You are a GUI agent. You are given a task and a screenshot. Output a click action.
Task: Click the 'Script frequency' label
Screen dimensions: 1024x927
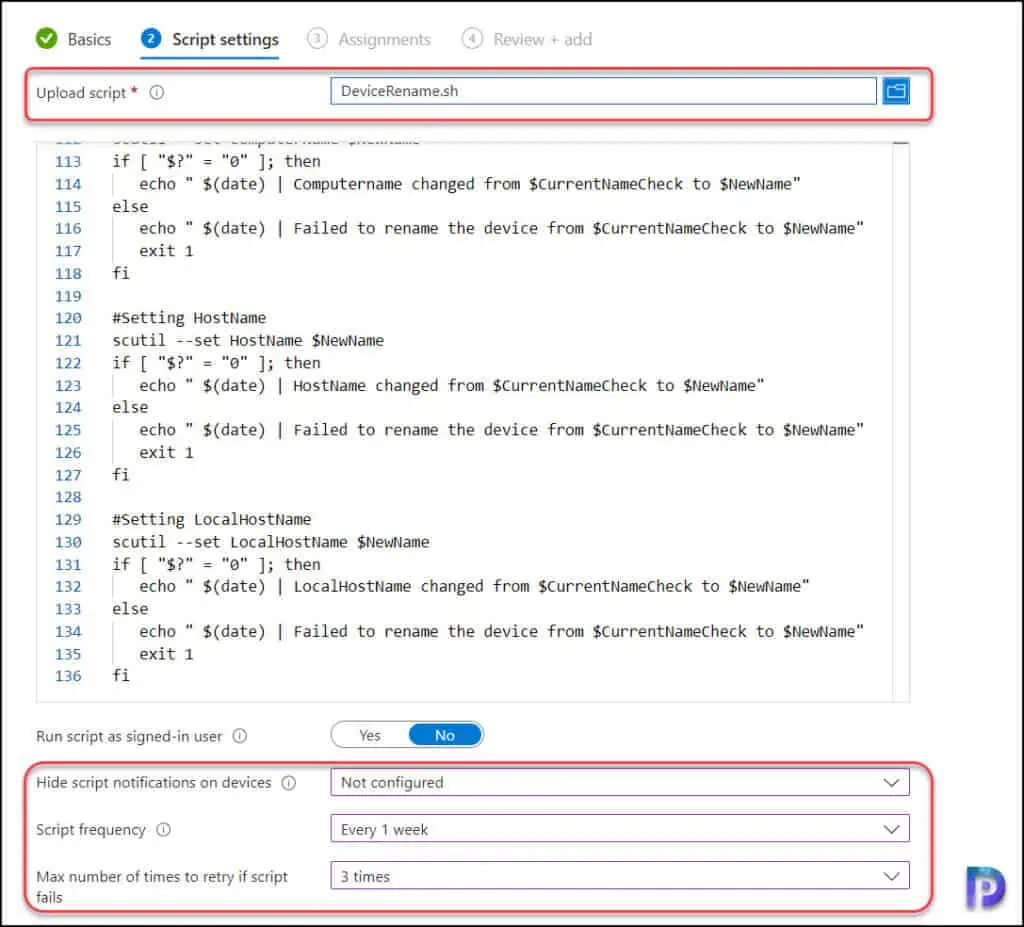tap(91, 830)
